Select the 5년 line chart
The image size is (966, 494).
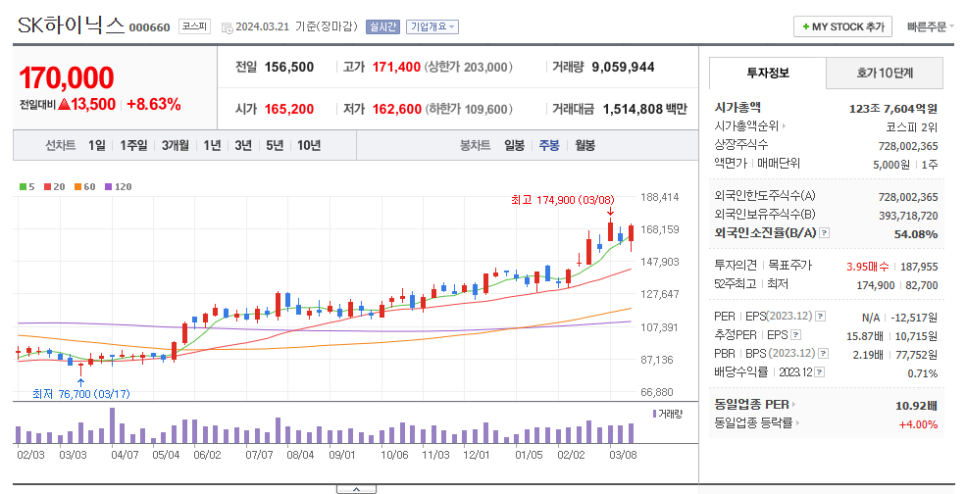(x=275, y=145)
